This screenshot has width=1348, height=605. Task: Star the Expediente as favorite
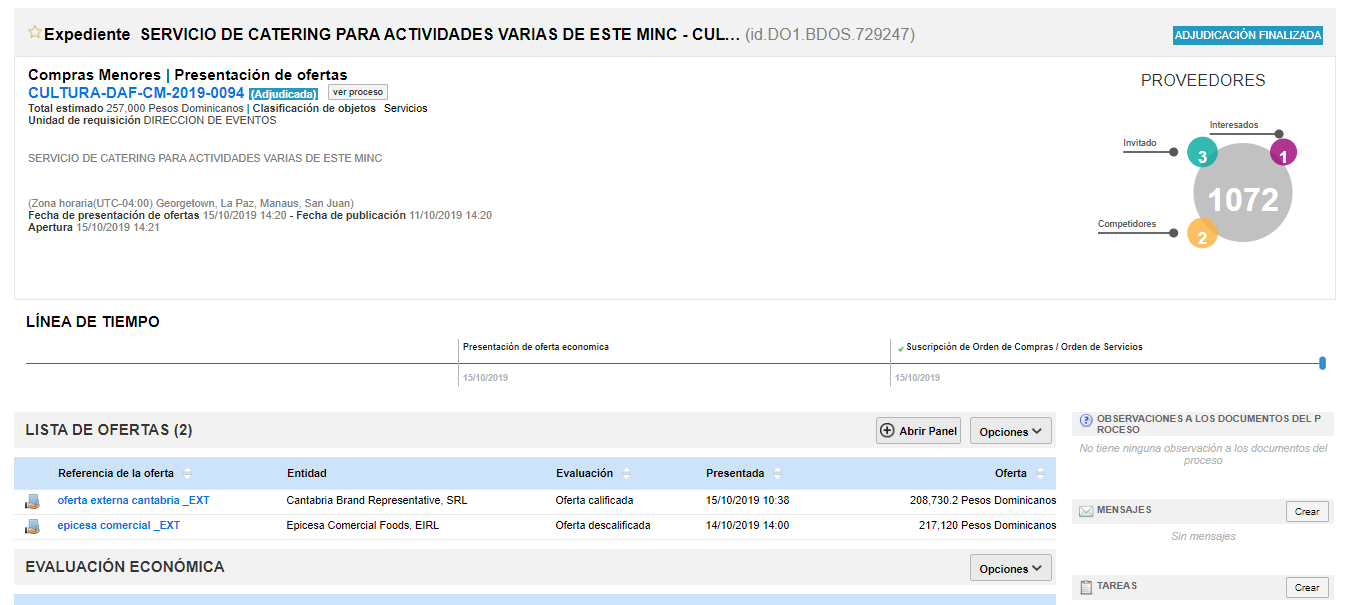pos(35,33)
